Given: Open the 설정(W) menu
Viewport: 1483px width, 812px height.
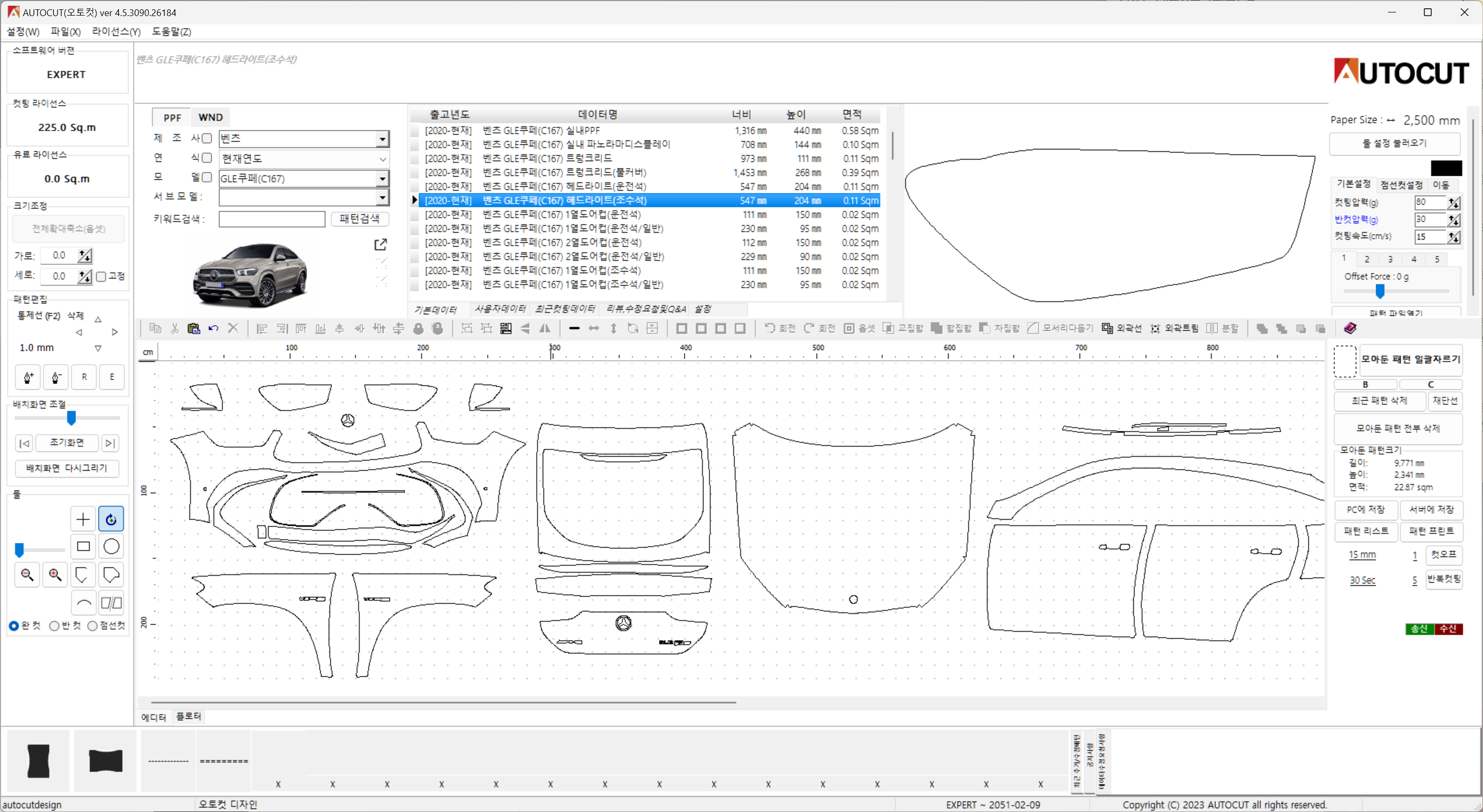Looking at the screenshot, I should 23,32.
